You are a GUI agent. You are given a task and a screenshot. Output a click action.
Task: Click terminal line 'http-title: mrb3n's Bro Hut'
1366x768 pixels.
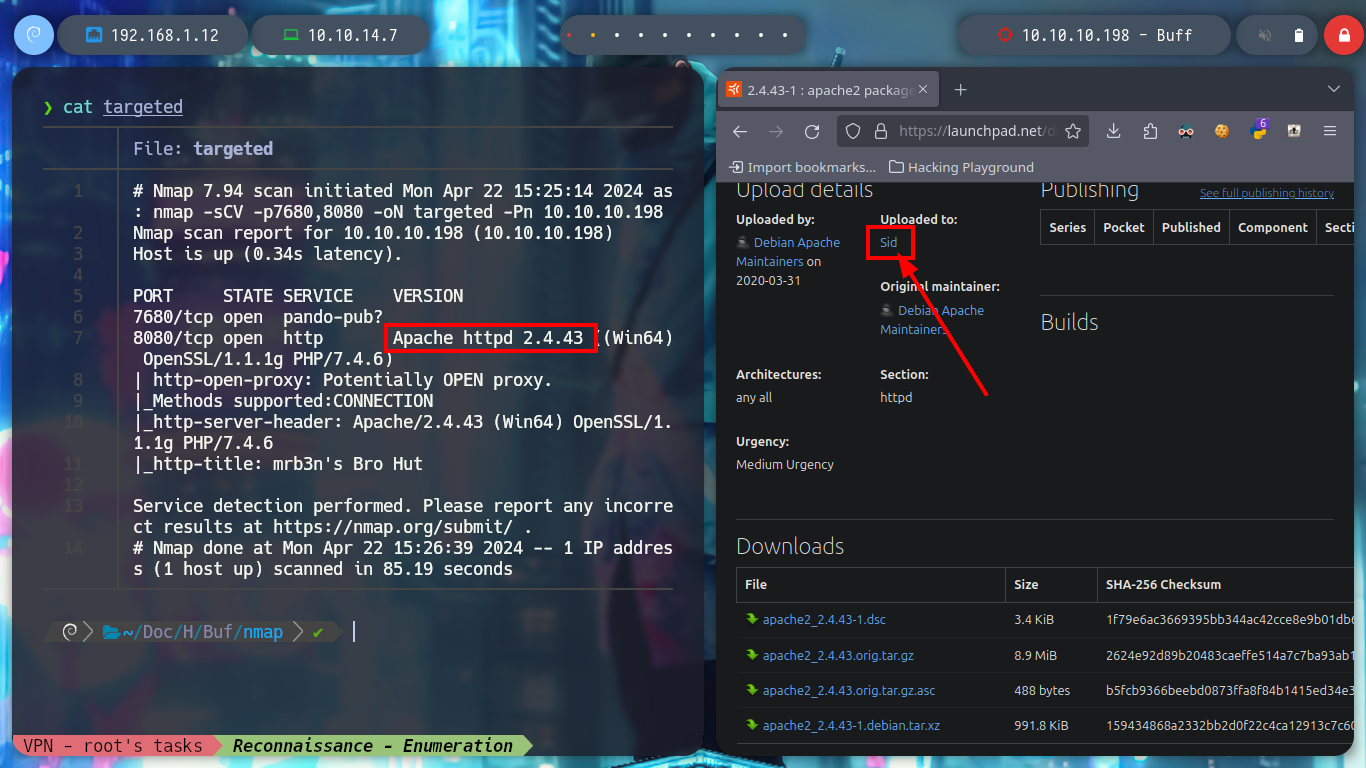[278, 464]
